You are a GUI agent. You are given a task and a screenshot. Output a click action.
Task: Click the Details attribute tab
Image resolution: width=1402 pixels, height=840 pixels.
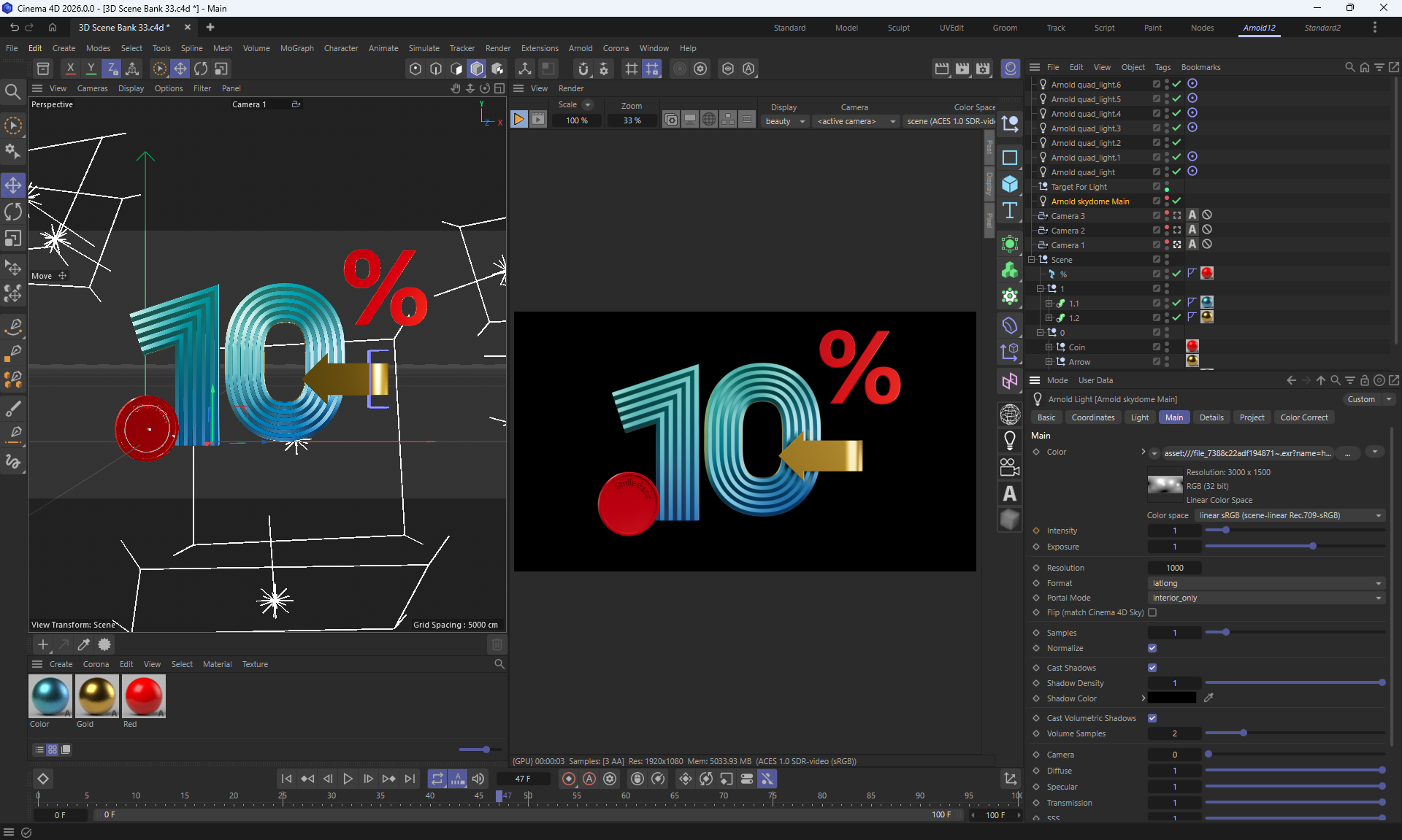point(1211,417)
